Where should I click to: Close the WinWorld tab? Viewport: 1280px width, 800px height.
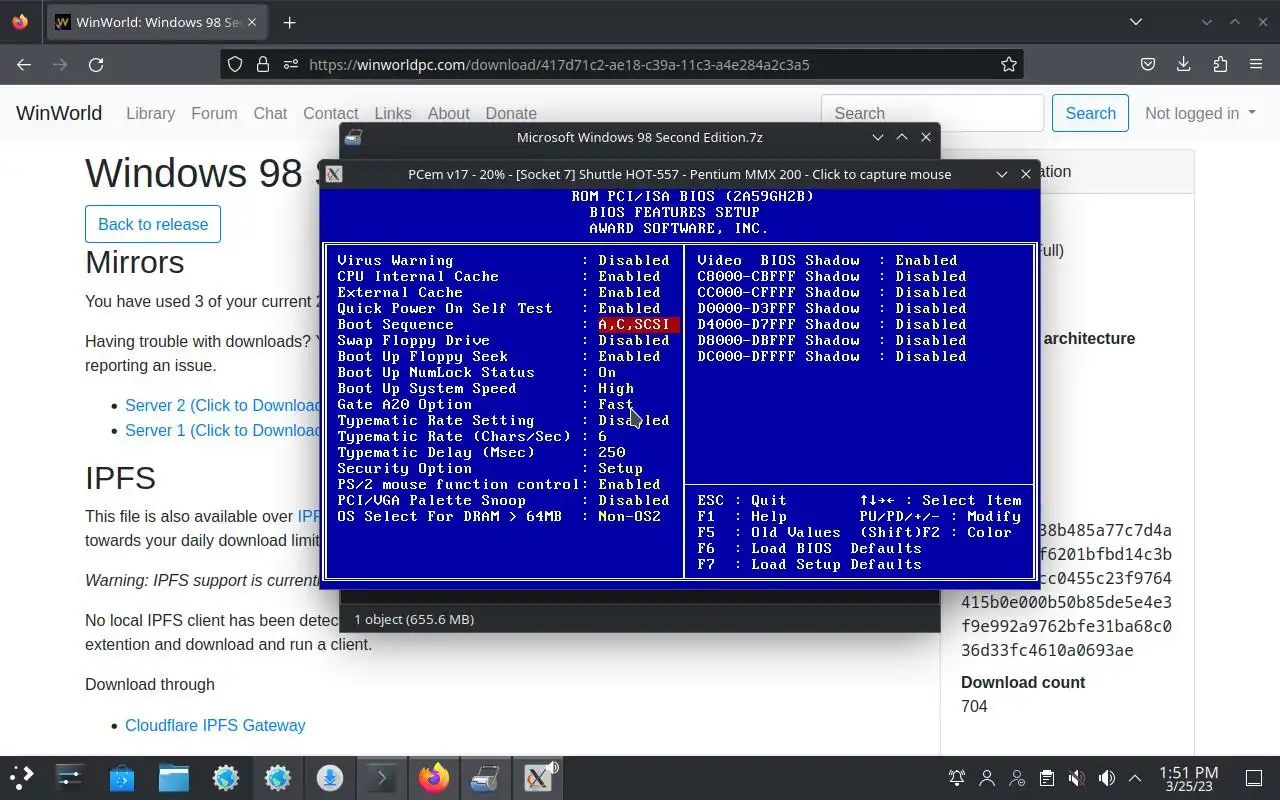(254, 22)
